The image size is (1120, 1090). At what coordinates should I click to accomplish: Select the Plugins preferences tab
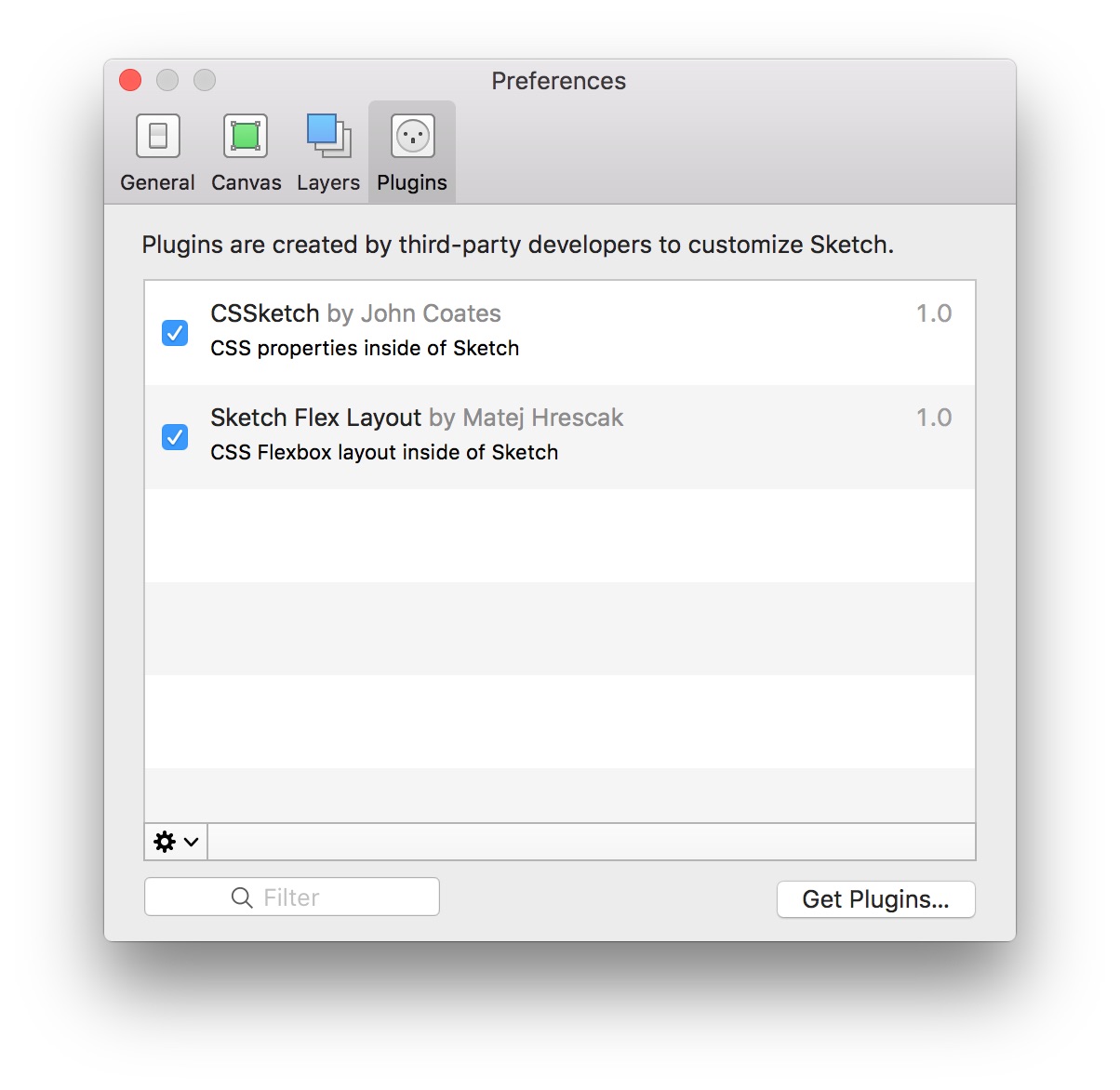click(x=412, y=153)
